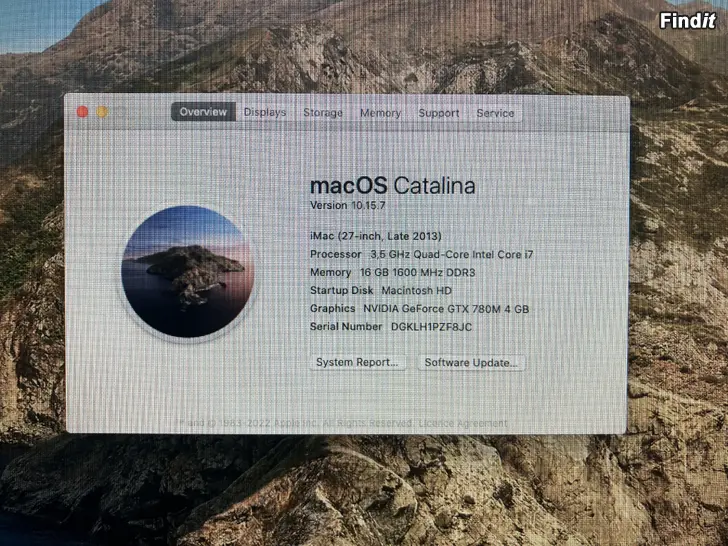Screen dimensions: 728x546
Task: Open the Service tab
Action: coord(495,113)
